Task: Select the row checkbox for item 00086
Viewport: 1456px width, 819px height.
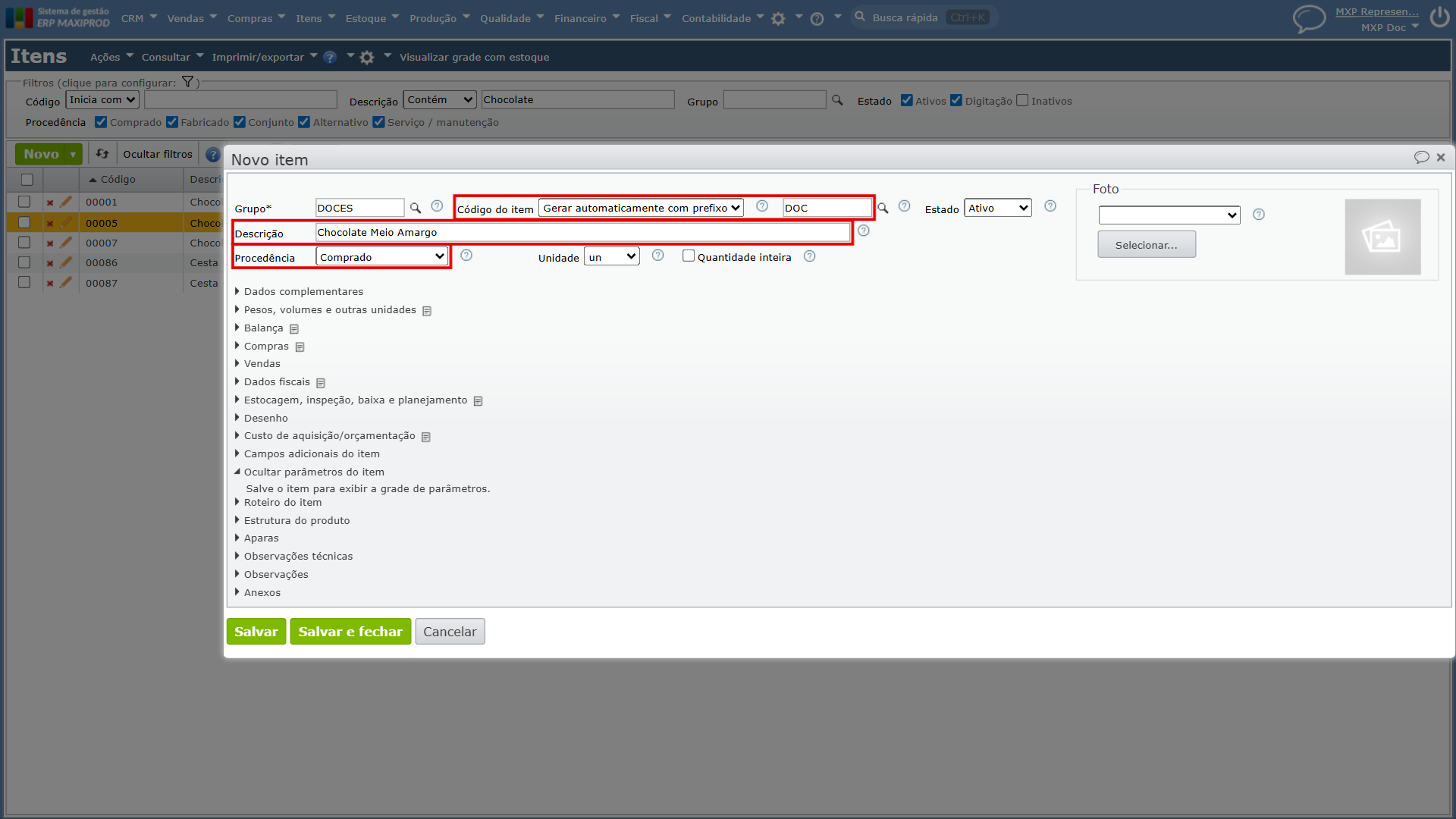Action: [24, 262]
